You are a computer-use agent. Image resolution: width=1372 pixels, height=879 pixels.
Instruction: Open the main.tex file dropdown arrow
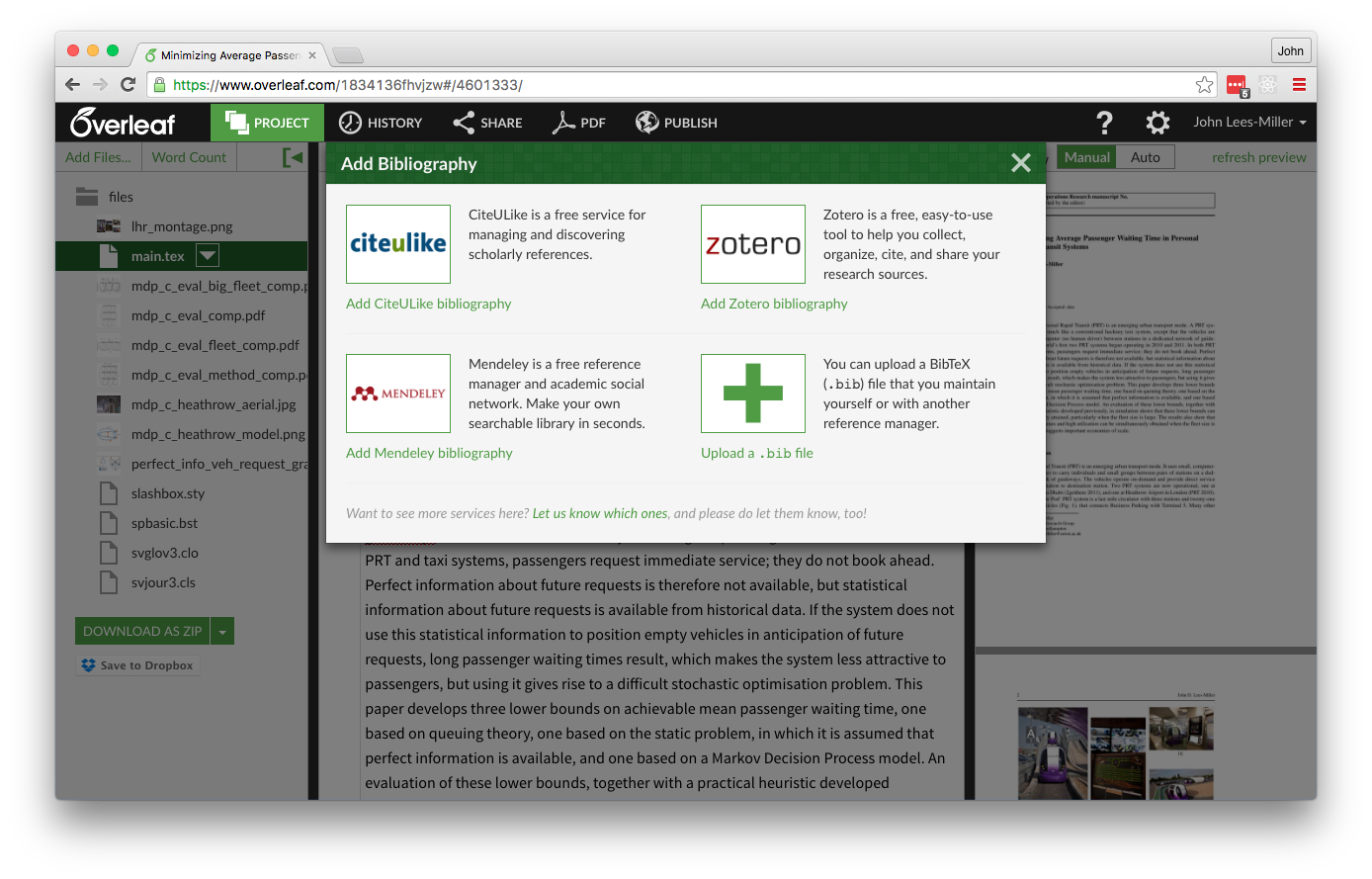coord(208,256)
